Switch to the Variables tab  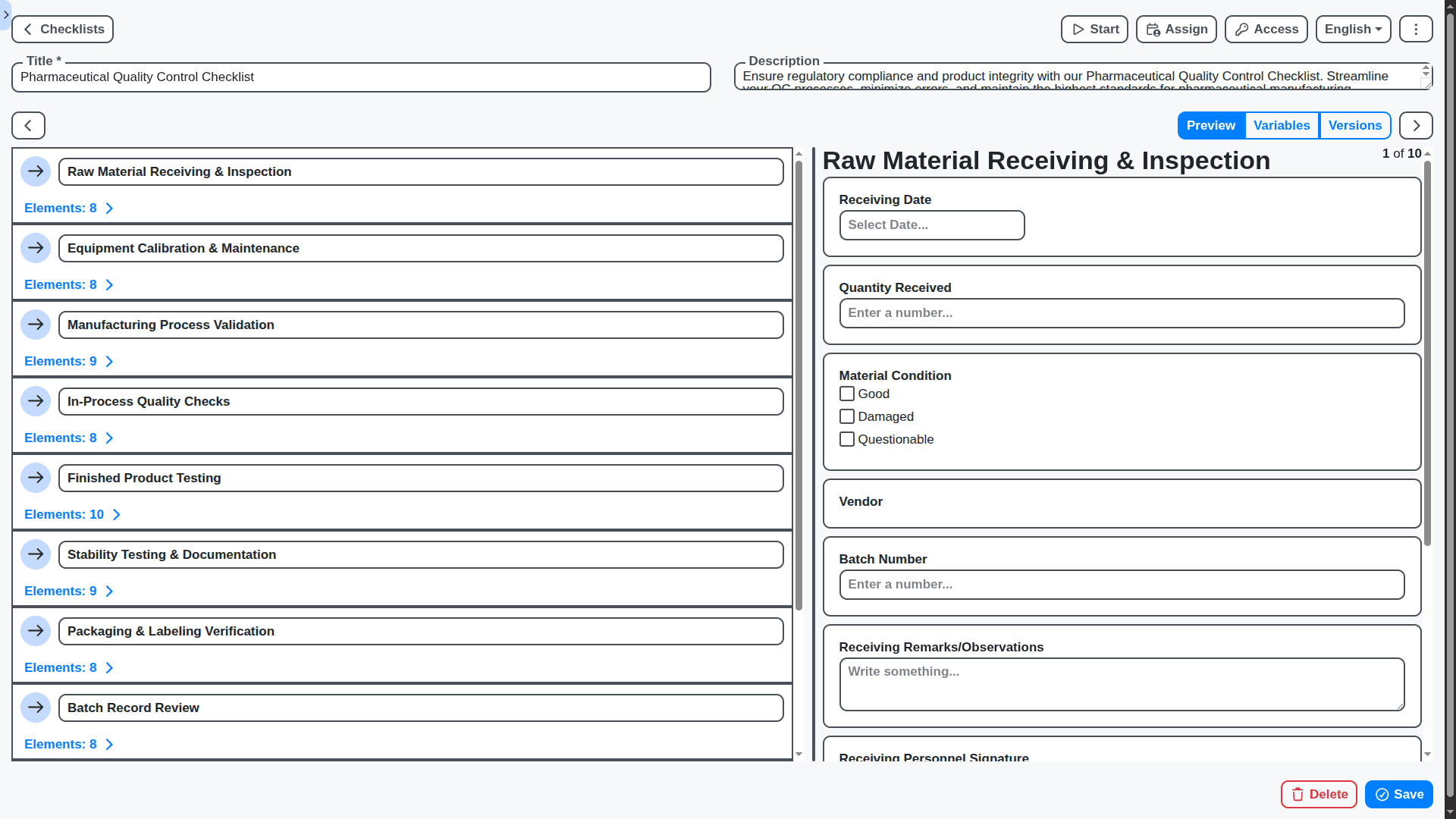(1282, 125)
